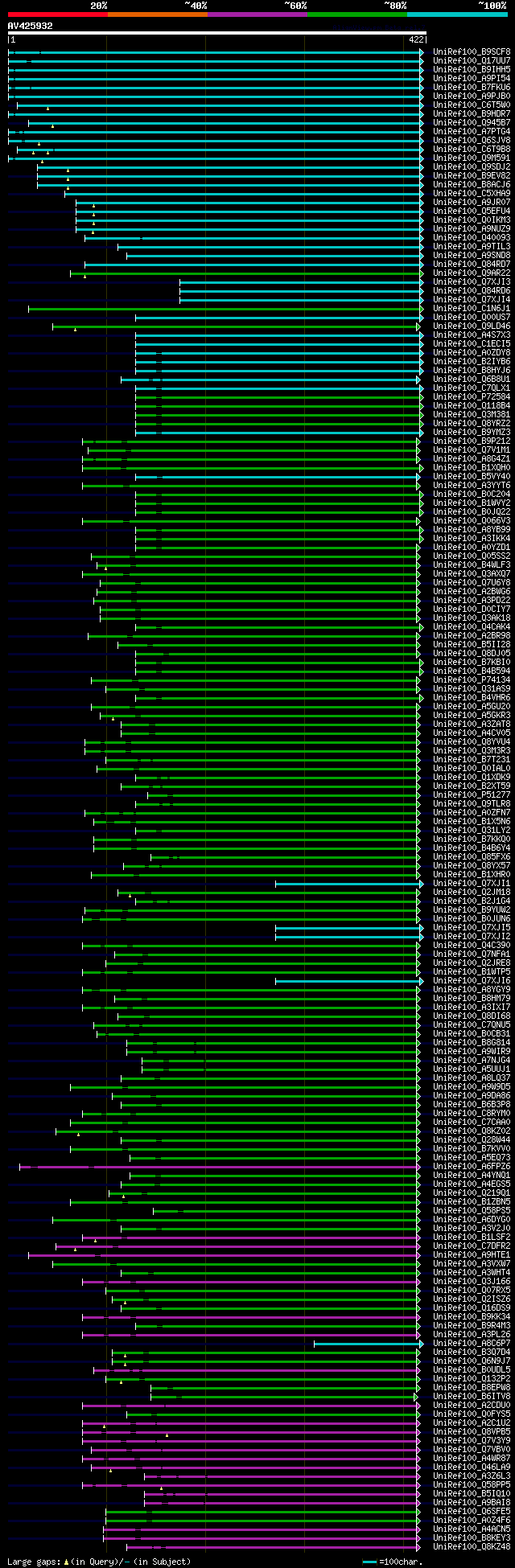Select label UniRef100_C1N6J1

(472, 309)
